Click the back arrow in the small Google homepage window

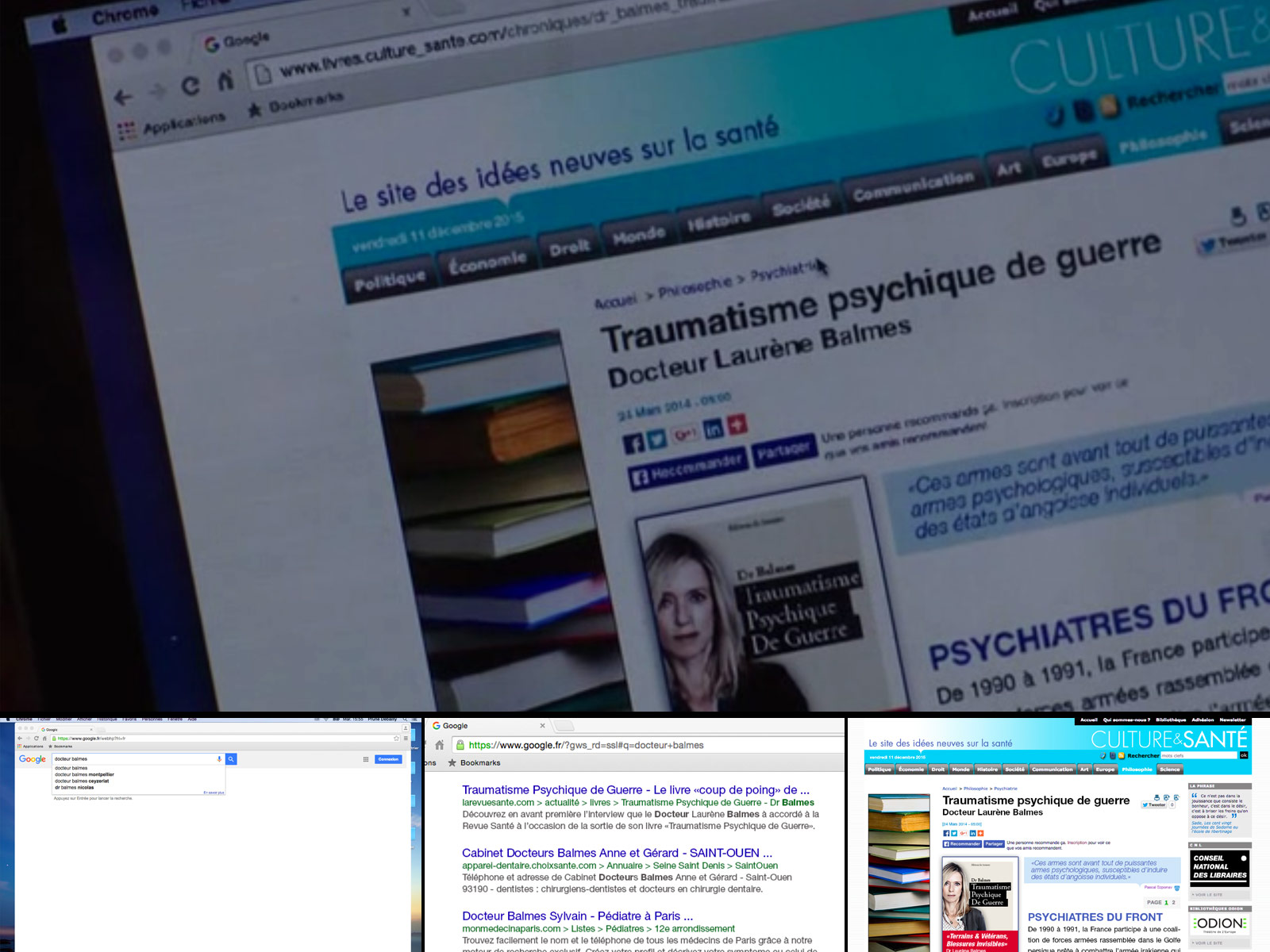point(20,739)
